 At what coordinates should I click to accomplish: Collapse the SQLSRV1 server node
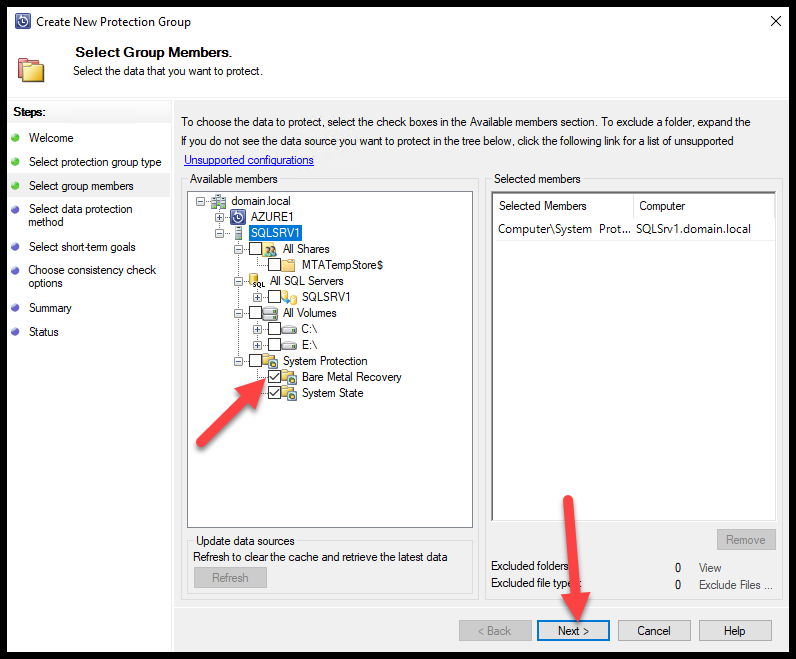pos(219,234)
